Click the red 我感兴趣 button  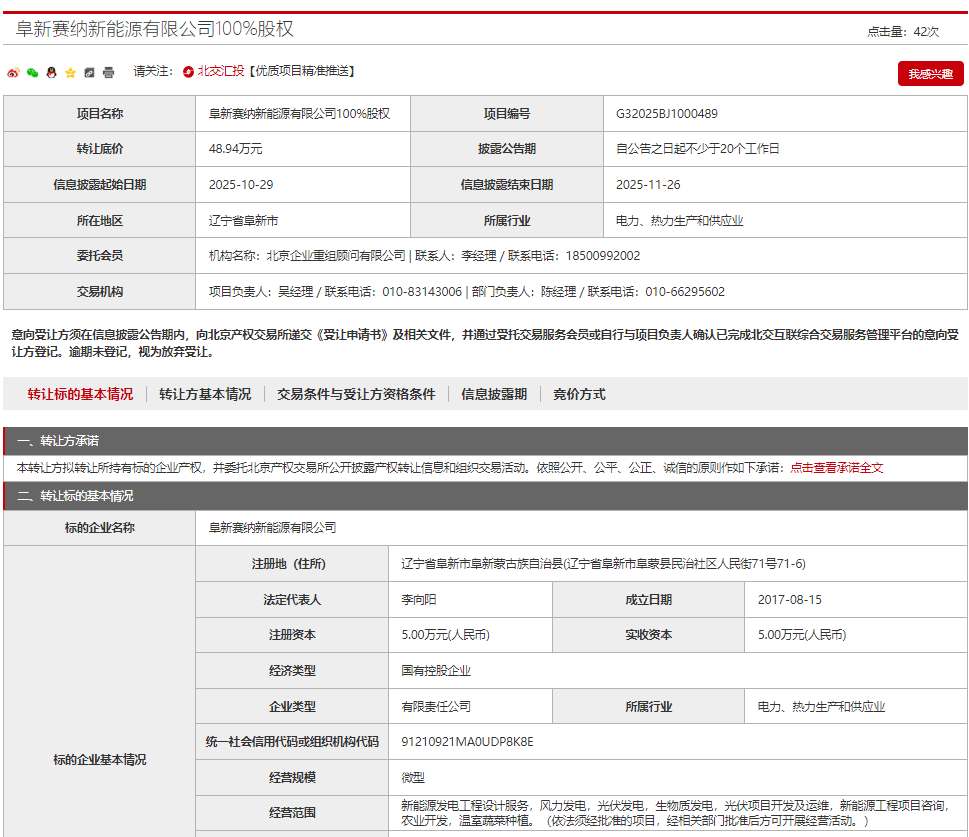pos(930,71)
